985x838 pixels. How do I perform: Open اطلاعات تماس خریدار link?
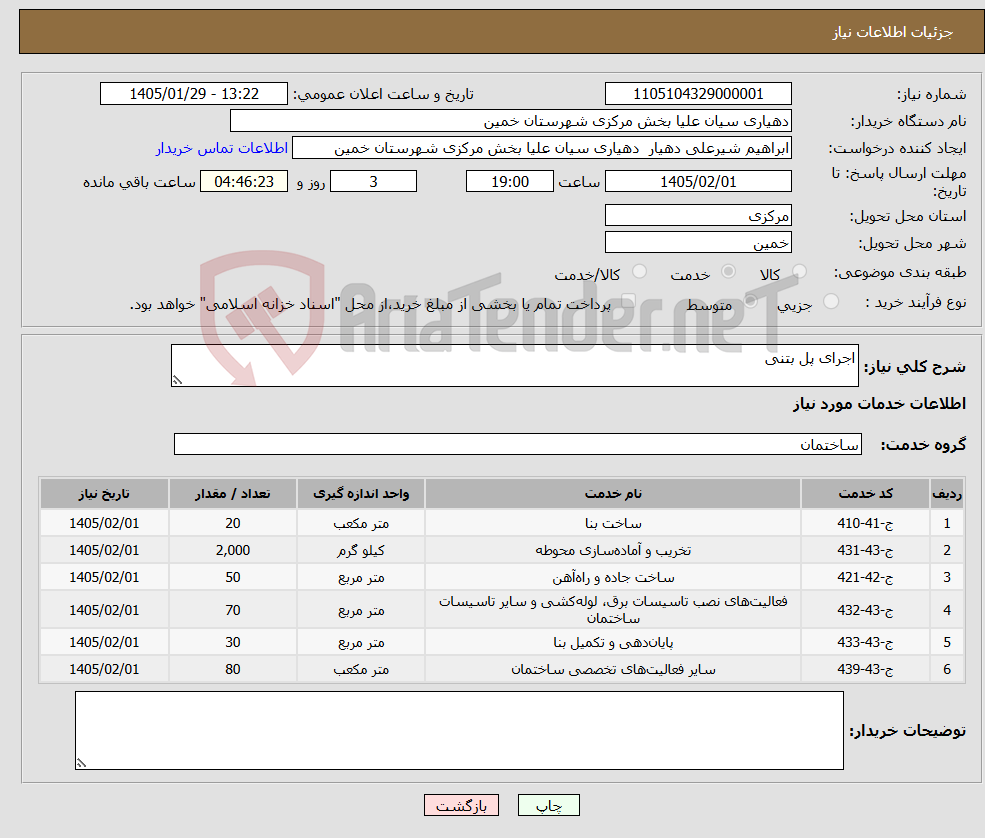[x=222, y=148]
